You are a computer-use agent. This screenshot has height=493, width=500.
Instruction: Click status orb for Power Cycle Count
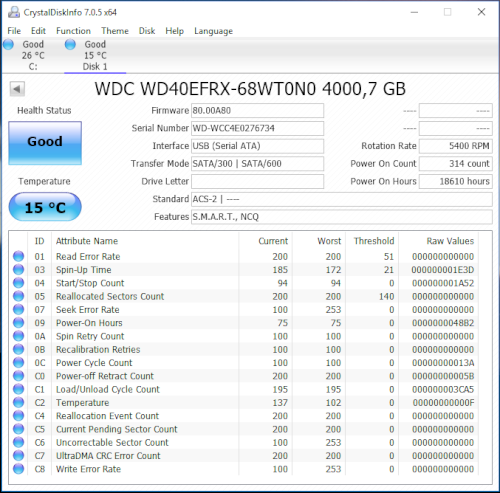(x=19, y=362)
